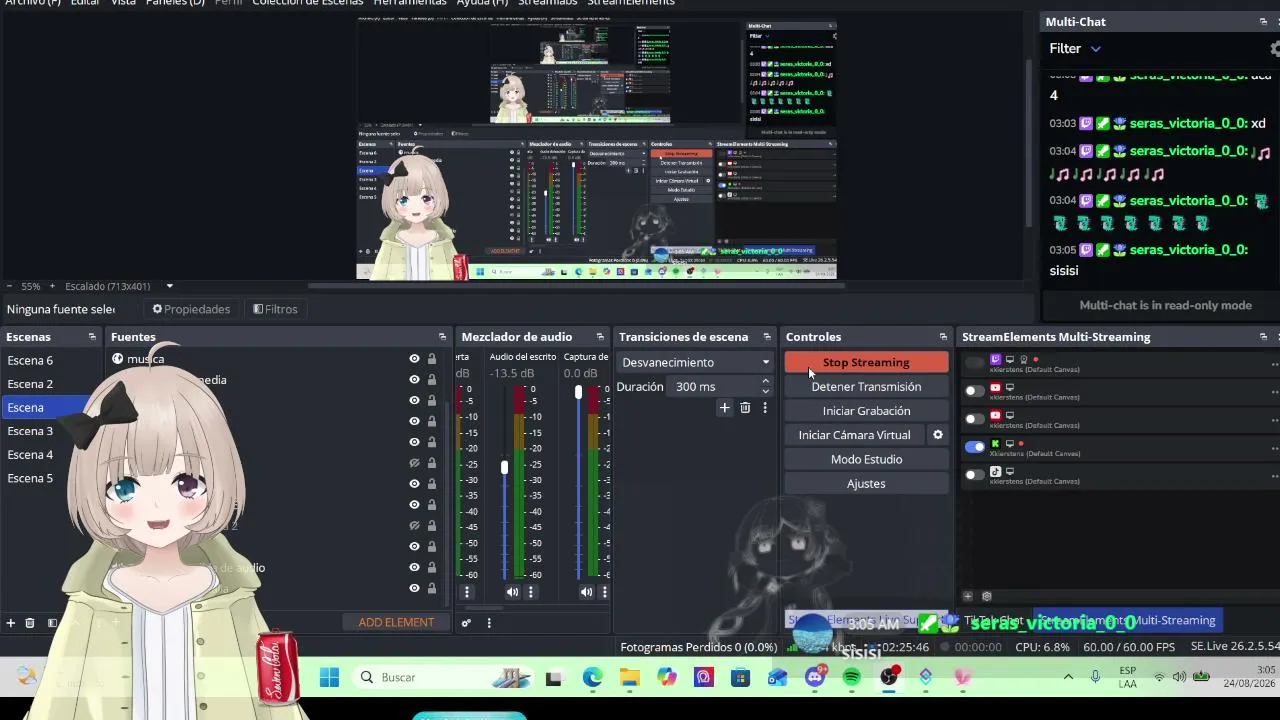Image resolution: width=1280 pixels, height=720 pixels.
Task: Float the Multi-Chat dock panel
Action: point(1263,22)
